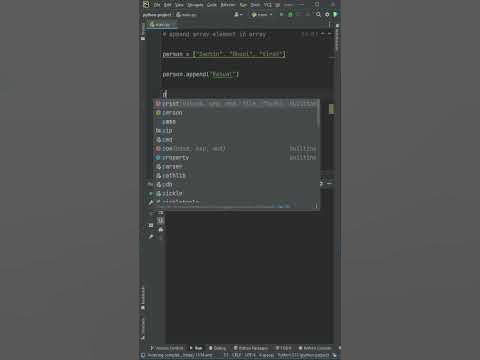This screenshot has width=480, height=360.
Task: Open the Version Control tool window
Action: point(167,348)
